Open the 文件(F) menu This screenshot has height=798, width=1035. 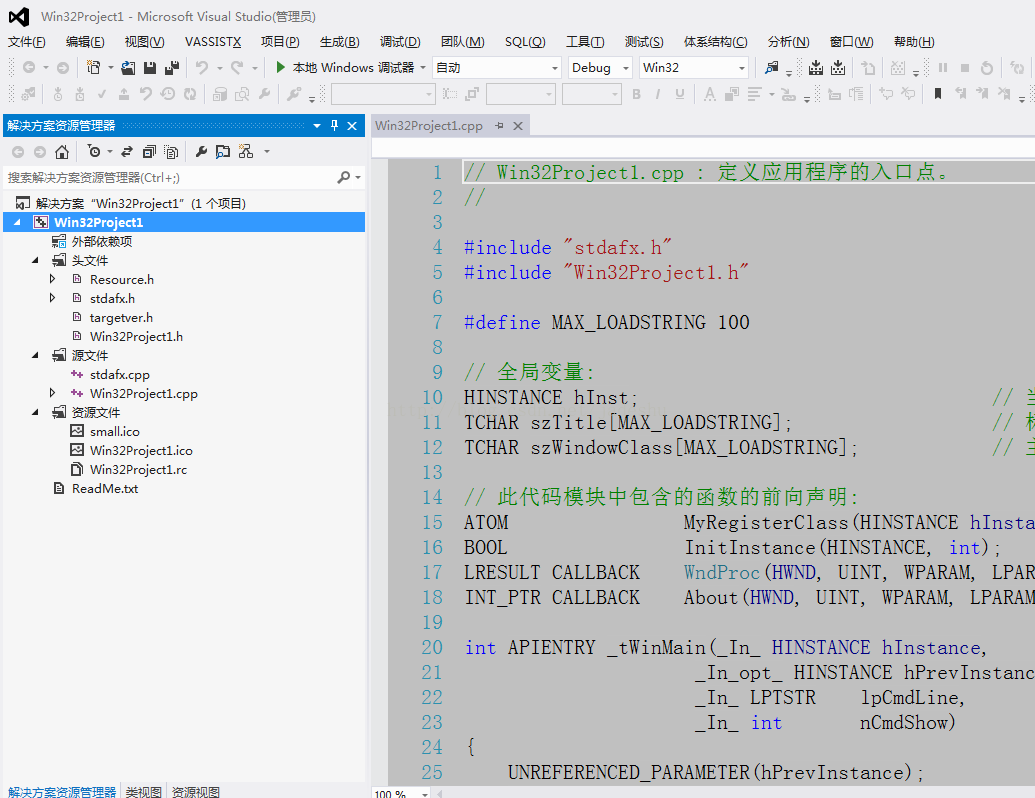[x=26, y=42]
